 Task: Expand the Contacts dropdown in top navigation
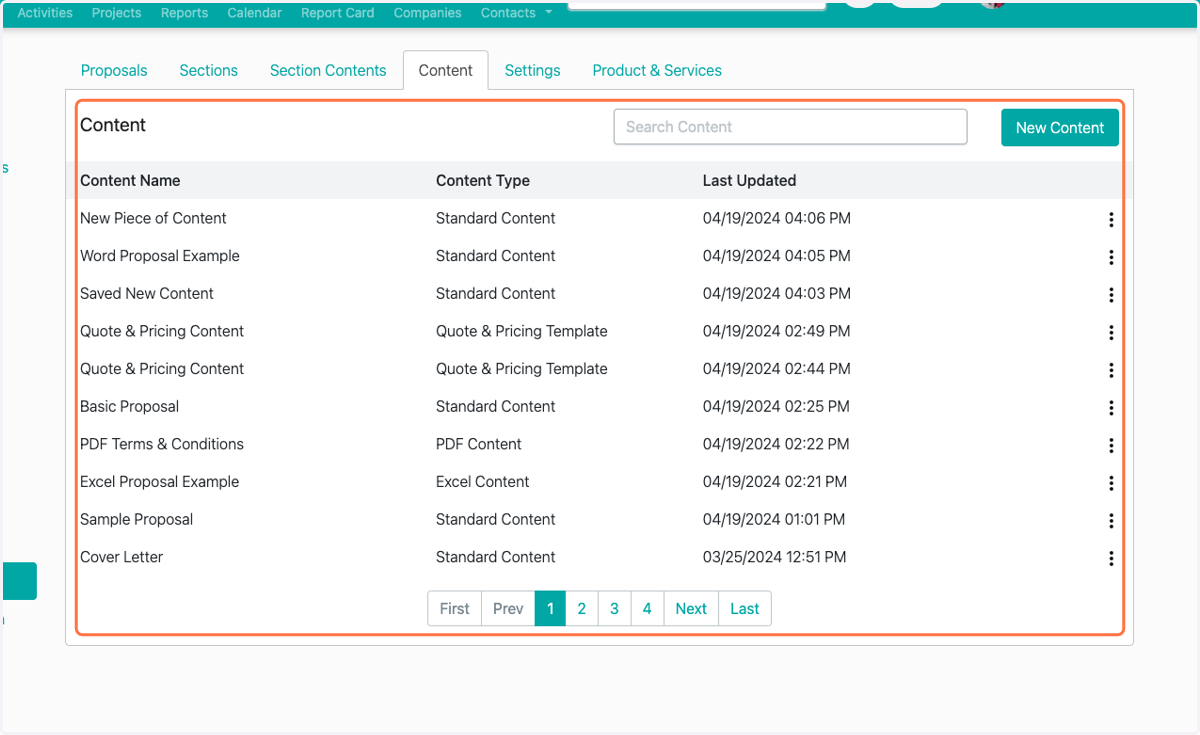click(x=516, y=13)
